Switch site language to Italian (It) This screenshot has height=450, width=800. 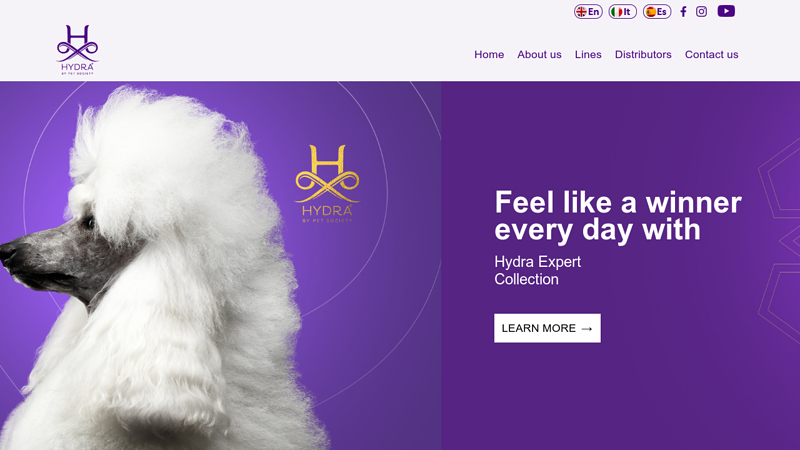(622, 11)
